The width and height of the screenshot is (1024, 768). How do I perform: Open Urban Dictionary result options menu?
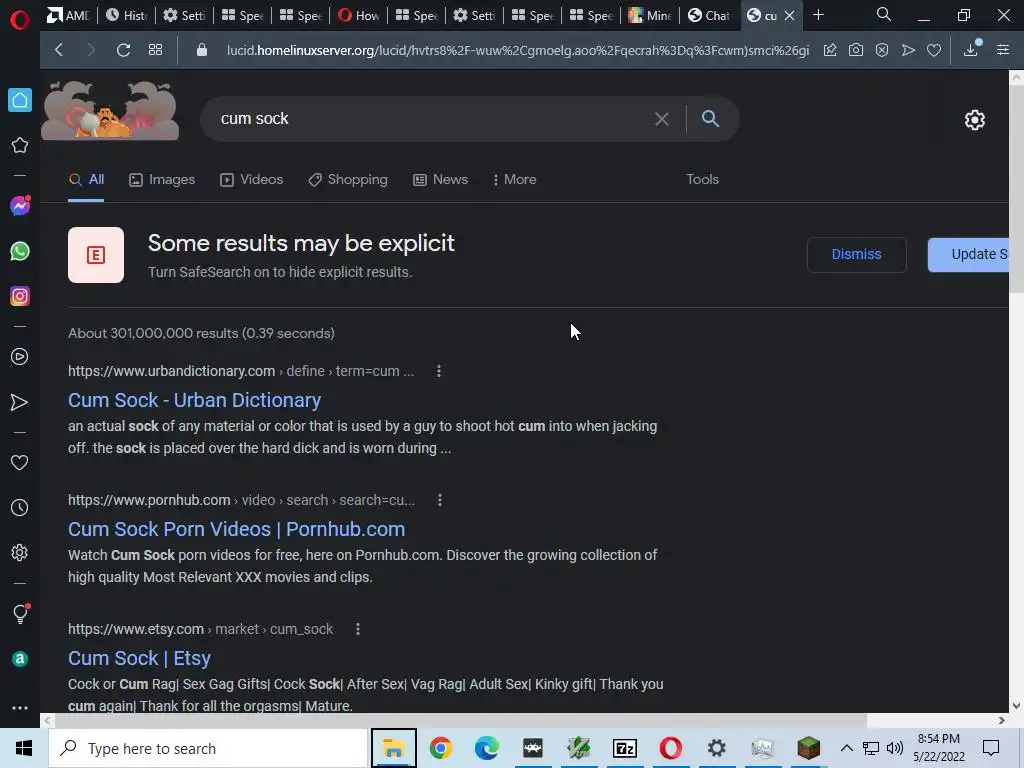(439, 371)
